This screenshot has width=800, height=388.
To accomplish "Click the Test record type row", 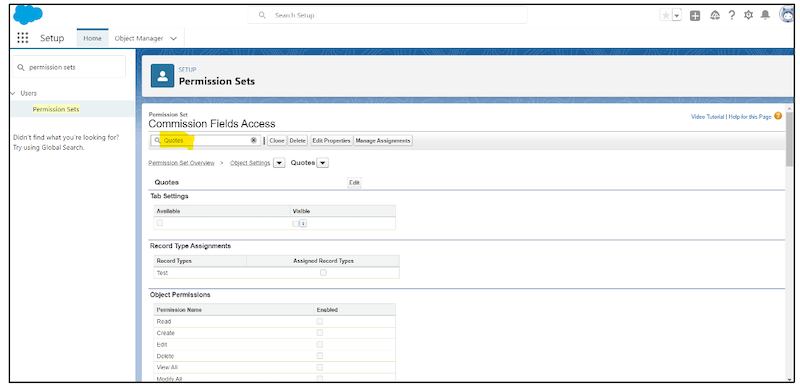I will click(x=277, y=273).
